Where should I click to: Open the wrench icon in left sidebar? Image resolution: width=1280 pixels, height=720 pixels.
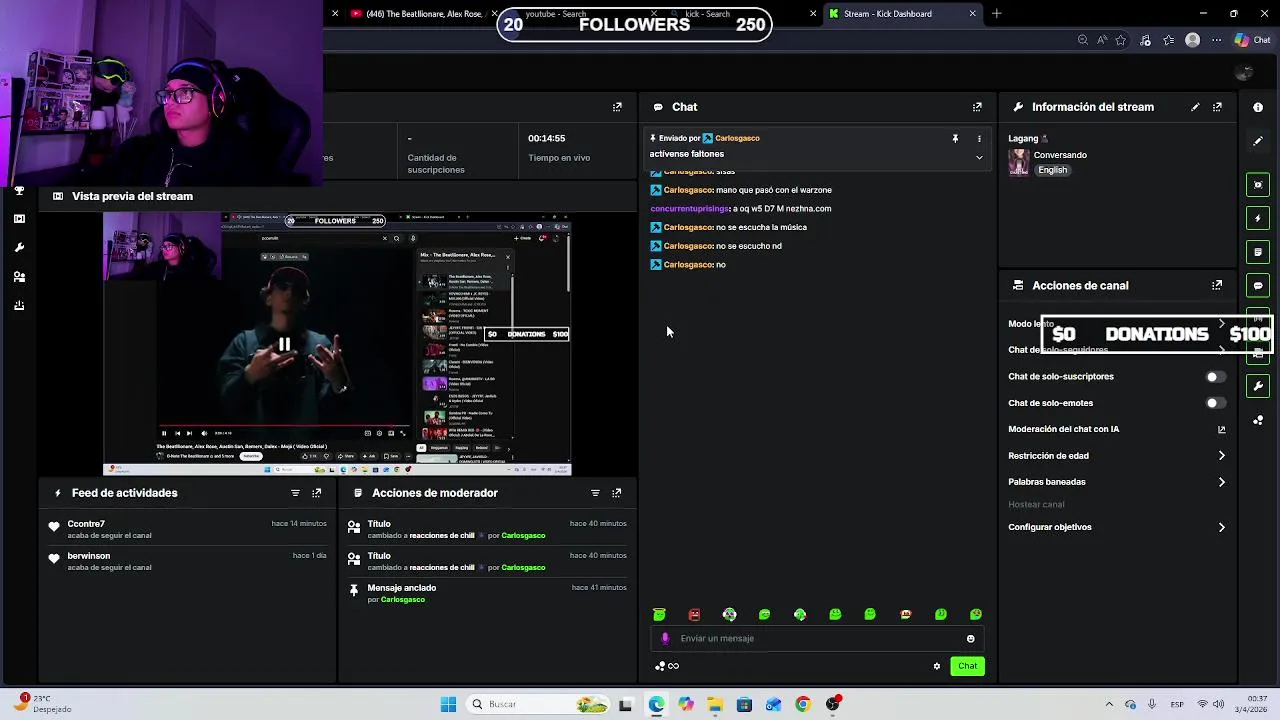click(19, 247)
